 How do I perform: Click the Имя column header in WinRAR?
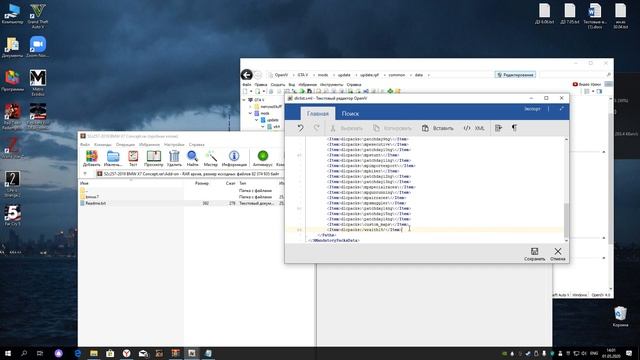coord(84,183)
